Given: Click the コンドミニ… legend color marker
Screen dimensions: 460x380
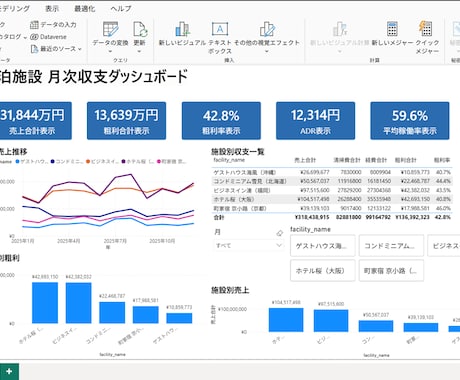Looking at the screenshot, I should tap(53, 162).
